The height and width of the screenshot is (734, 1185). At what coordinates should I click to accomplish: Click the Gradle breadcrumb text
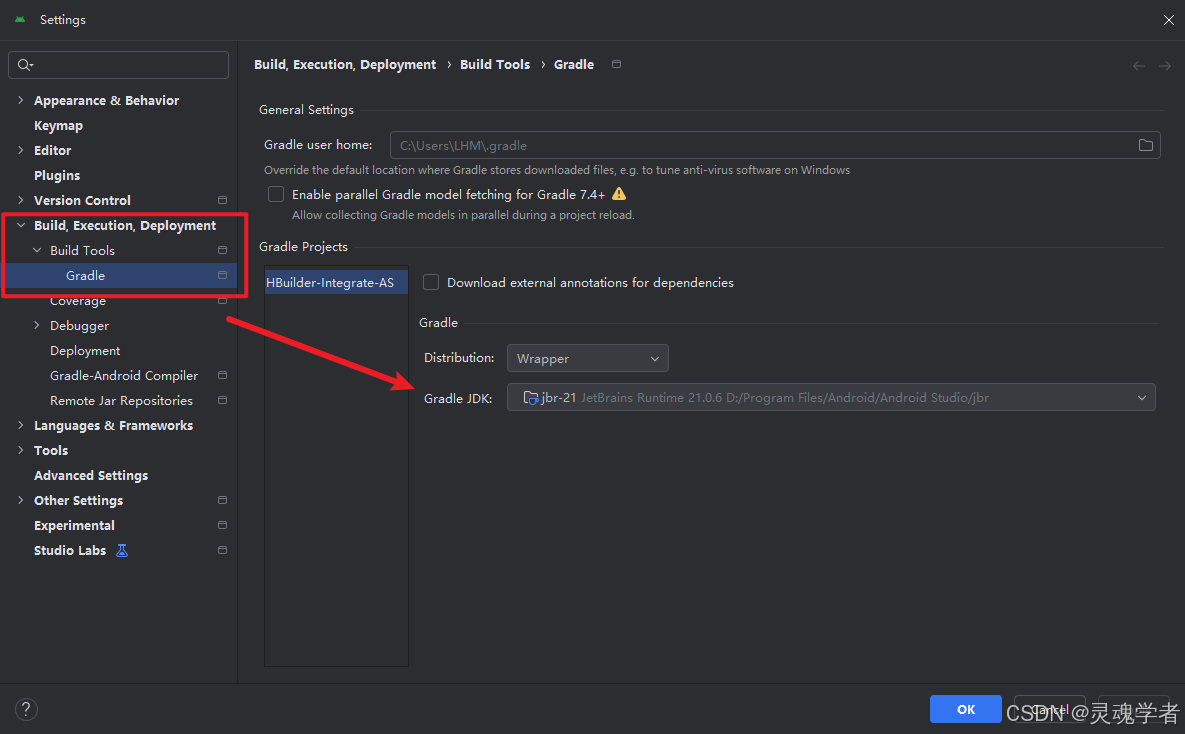pos(574,64)
